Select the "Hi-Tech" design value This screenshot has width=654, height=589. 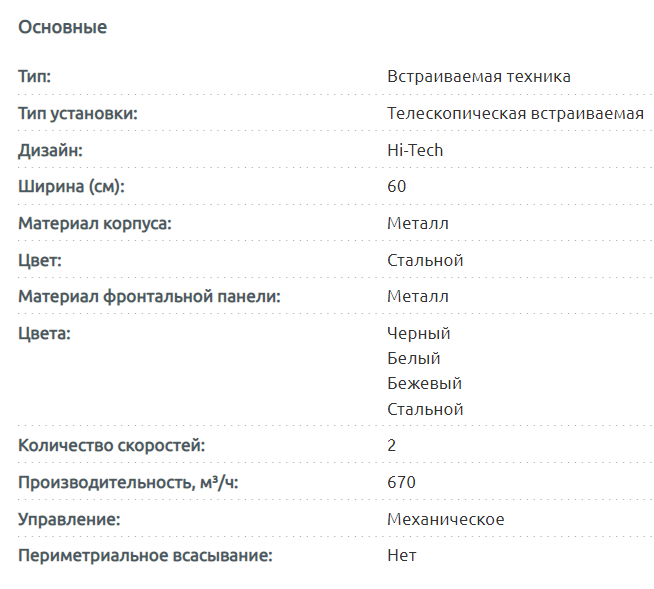(x=415, y=150)
